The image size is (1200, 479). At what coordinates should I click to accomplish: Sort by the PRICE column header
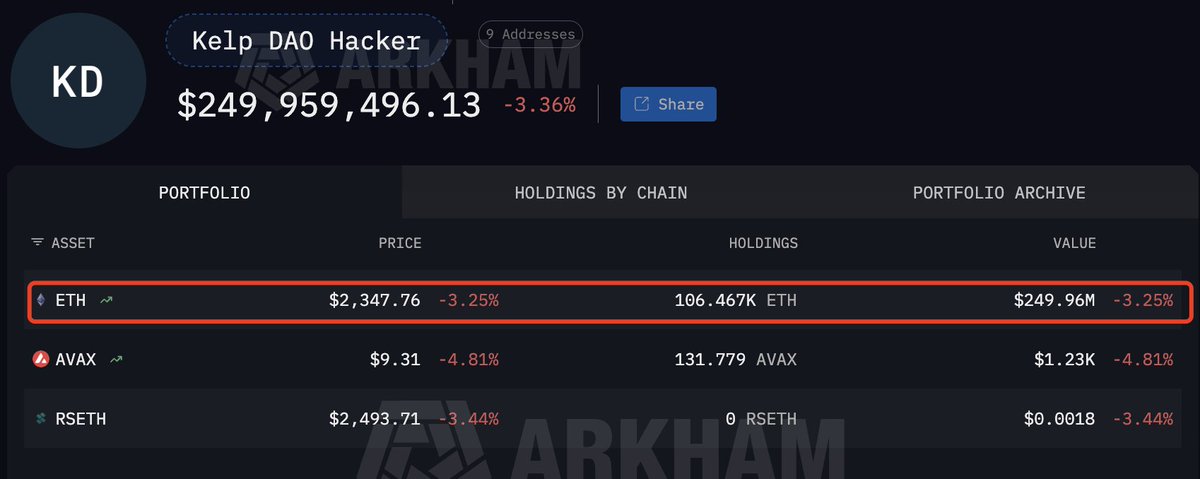coord(399,243)
